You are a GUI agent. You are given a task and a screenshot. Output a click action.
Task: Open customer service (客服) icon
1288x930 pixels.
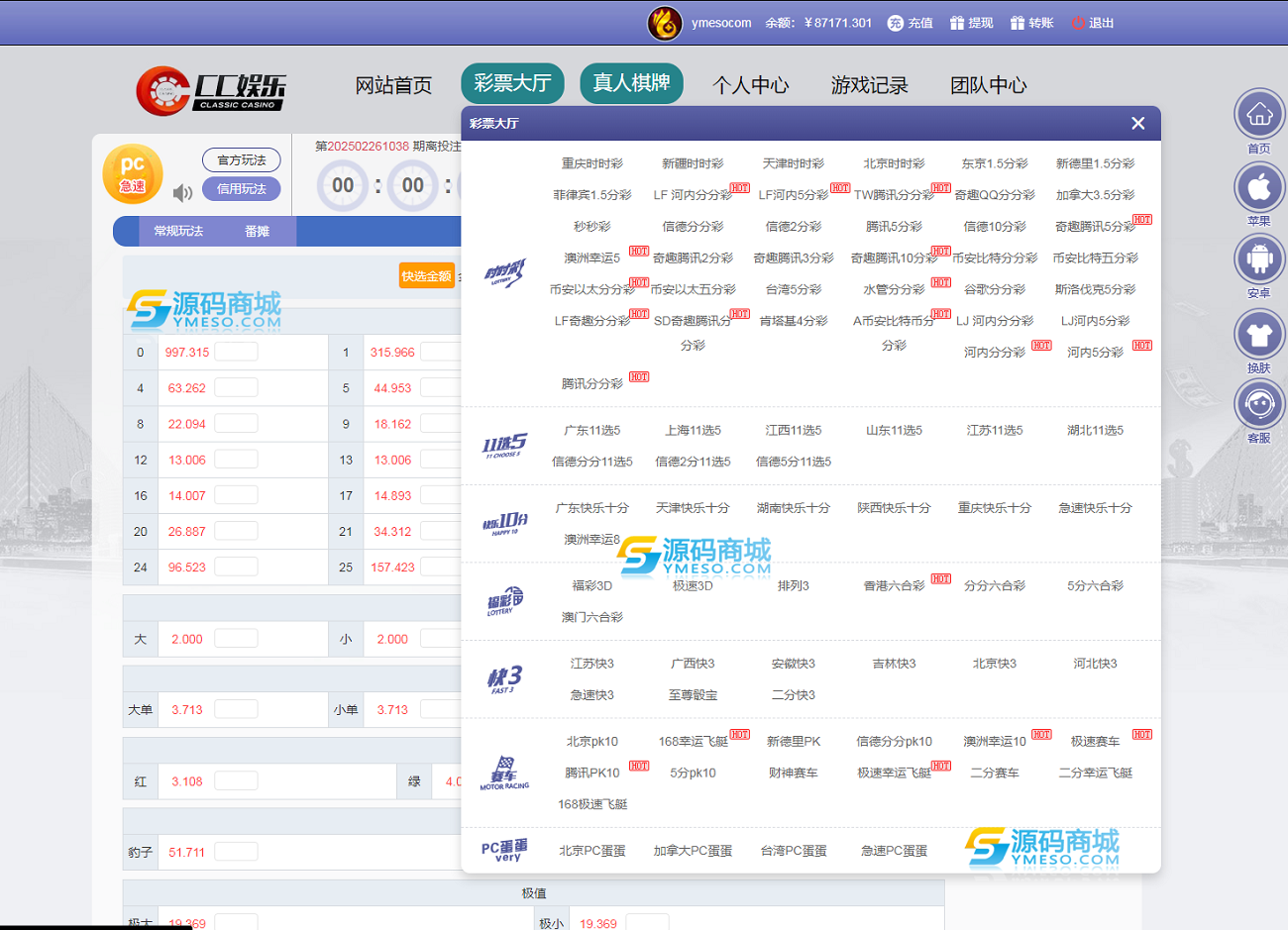coord(1259,404)
